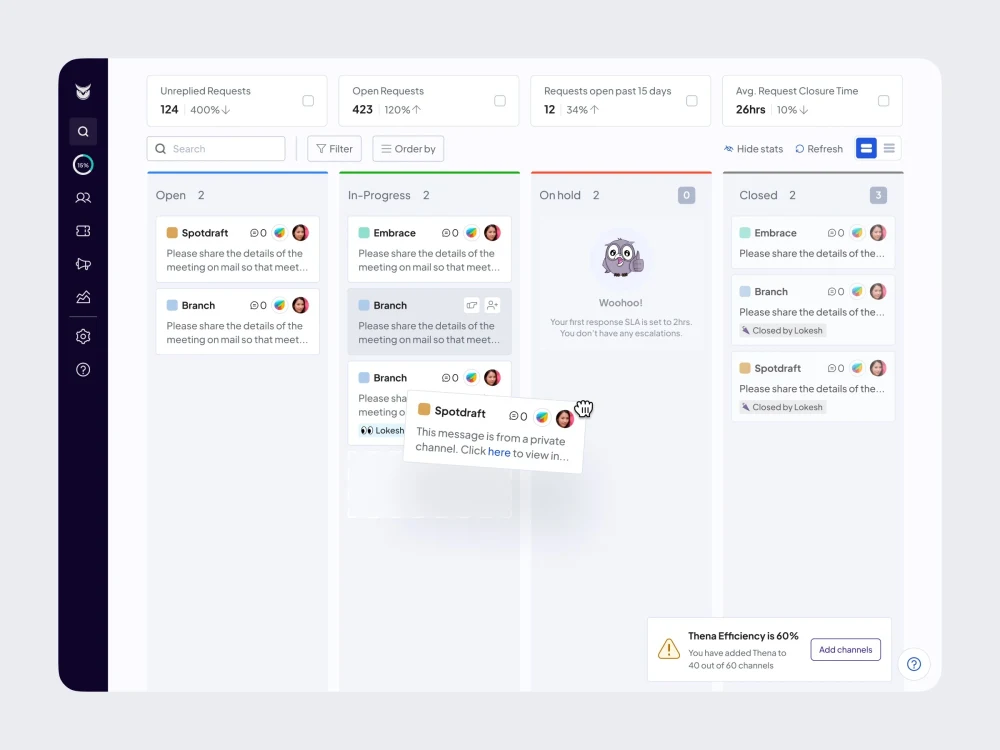The width and height of the screenshot is (1000, 750).
Task: Open the tickets sidebar icon
Action: point(83,231)
